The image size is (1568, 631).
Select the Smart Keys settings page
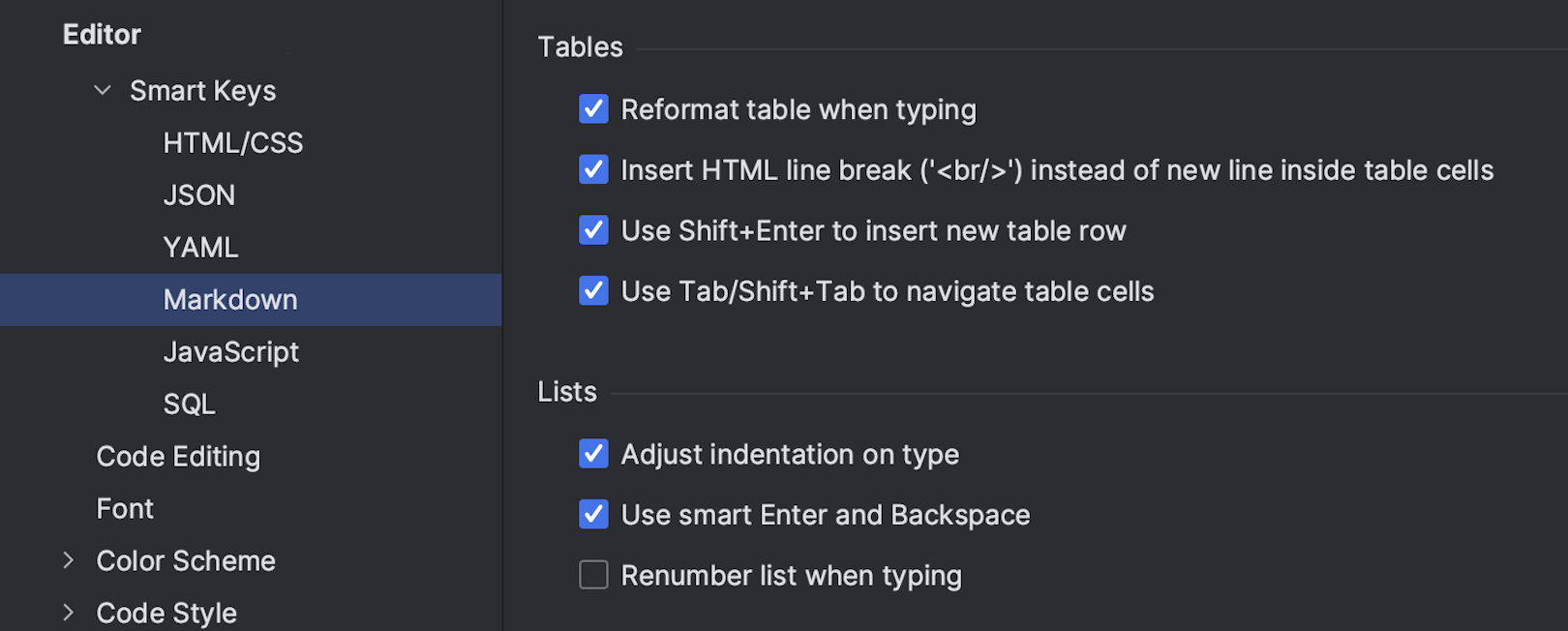(202, 91)
